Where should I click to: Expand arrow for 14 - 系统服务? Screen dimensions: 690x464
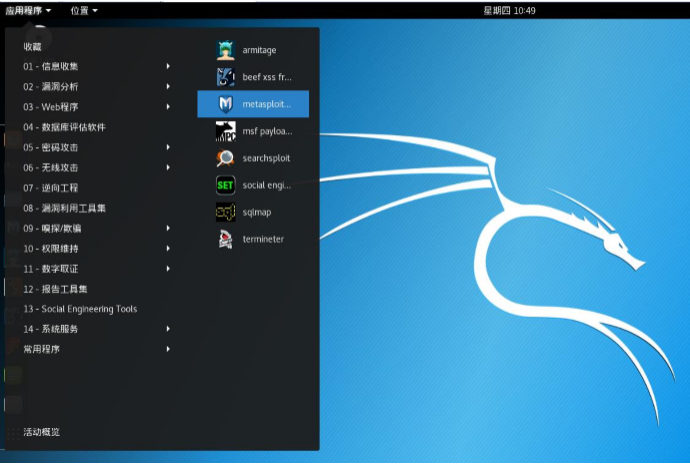coord(168,329)
